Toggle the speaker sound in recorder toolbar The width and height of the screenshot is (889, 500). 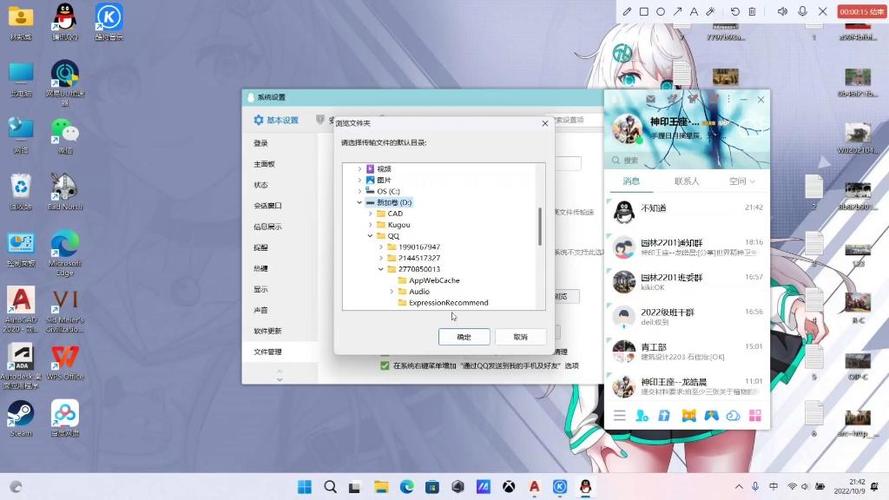[782, 11]
